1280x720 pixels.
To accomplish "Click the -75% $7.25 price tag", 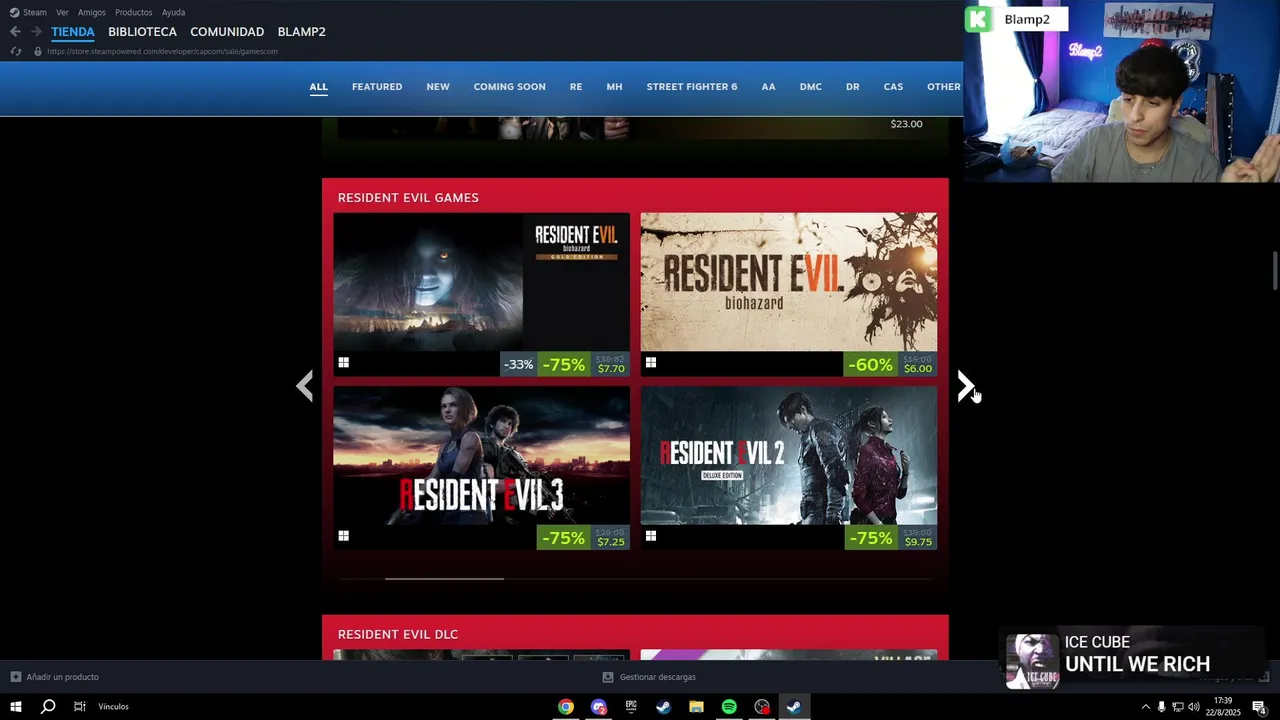I will pyautogui.click(x=583, y=538).
